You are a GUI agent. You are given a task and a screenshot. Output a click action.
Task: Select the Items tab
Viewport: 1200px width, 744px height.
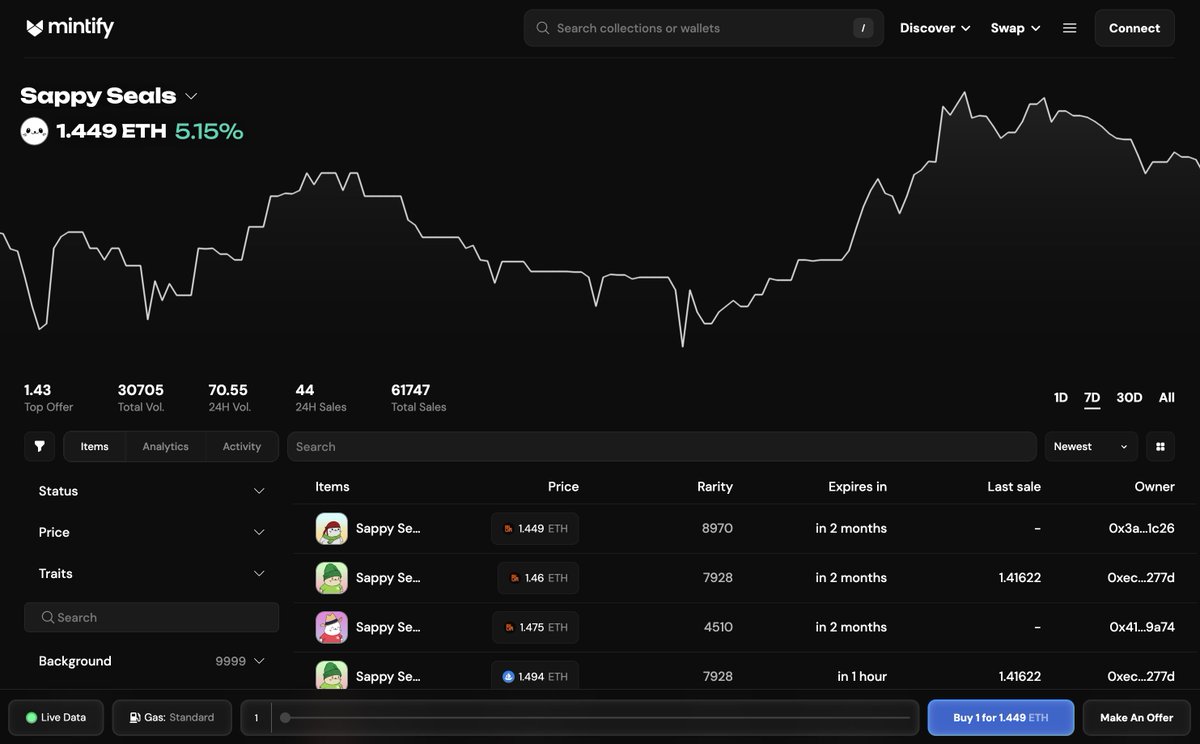point(95,446)
